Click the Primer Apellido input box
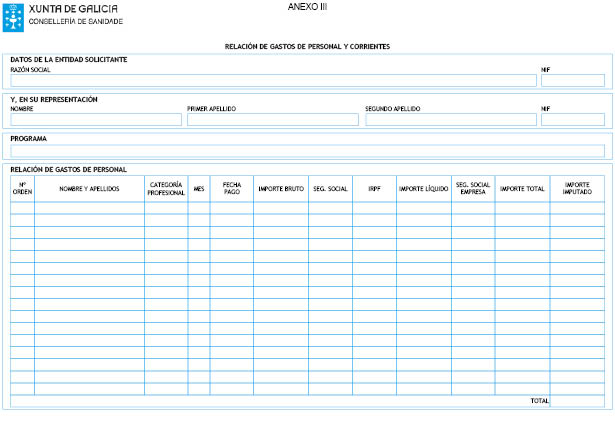The image size is (615, 439). tap(272, 120)
